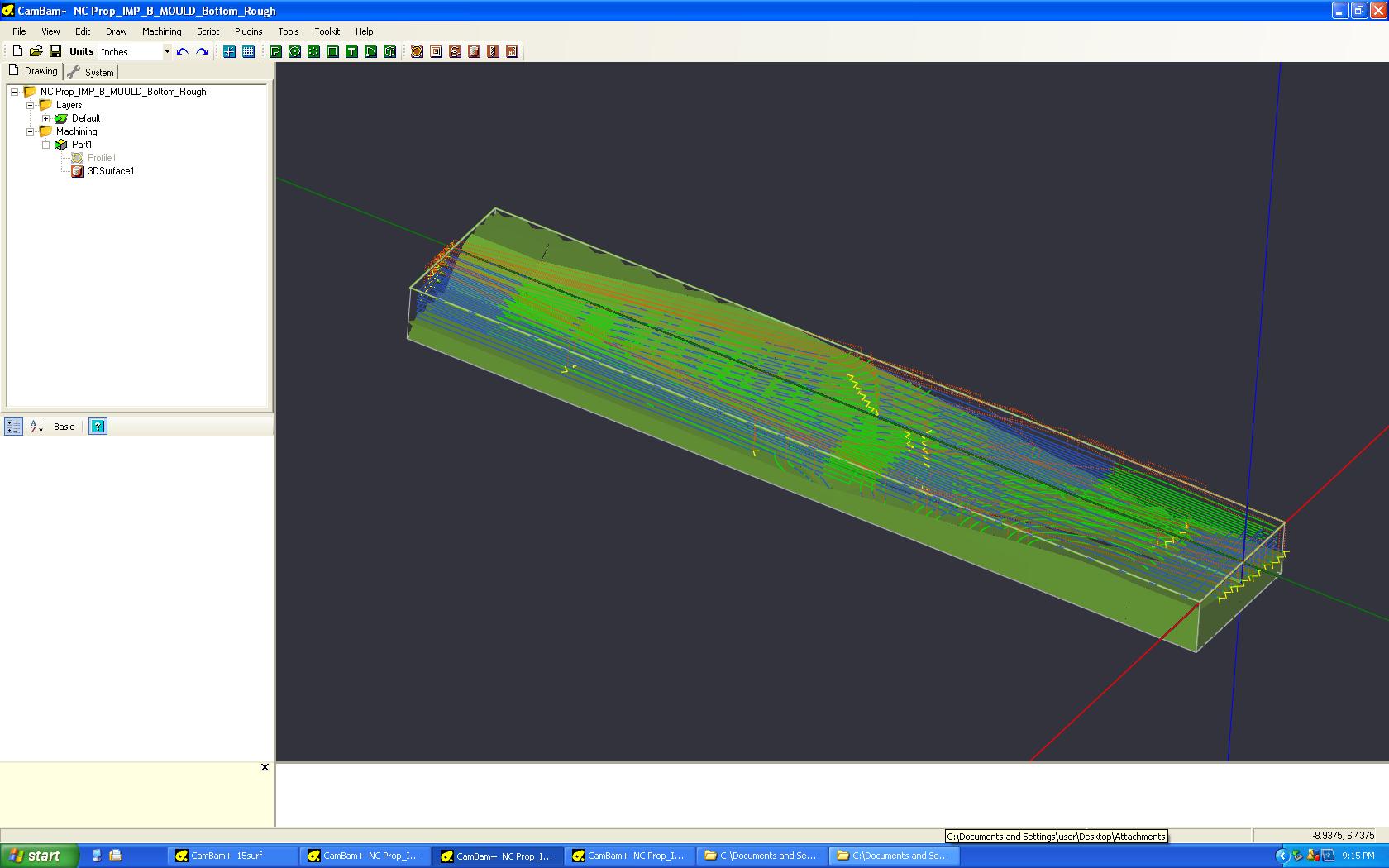Open the Machining menu
The width and height of the screenshot is (1389, 868).
[x=161, y=31]
